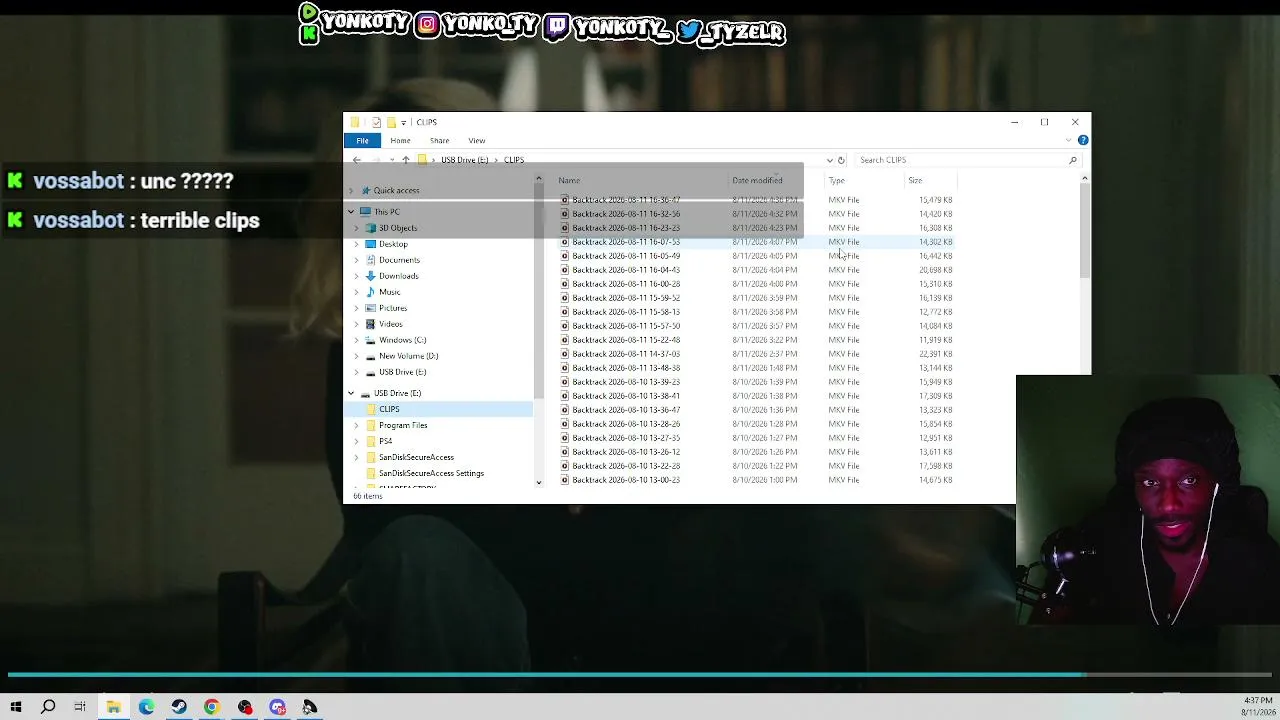Open the Home ribbon tab
1280x720 pixels.
point(400,140)
